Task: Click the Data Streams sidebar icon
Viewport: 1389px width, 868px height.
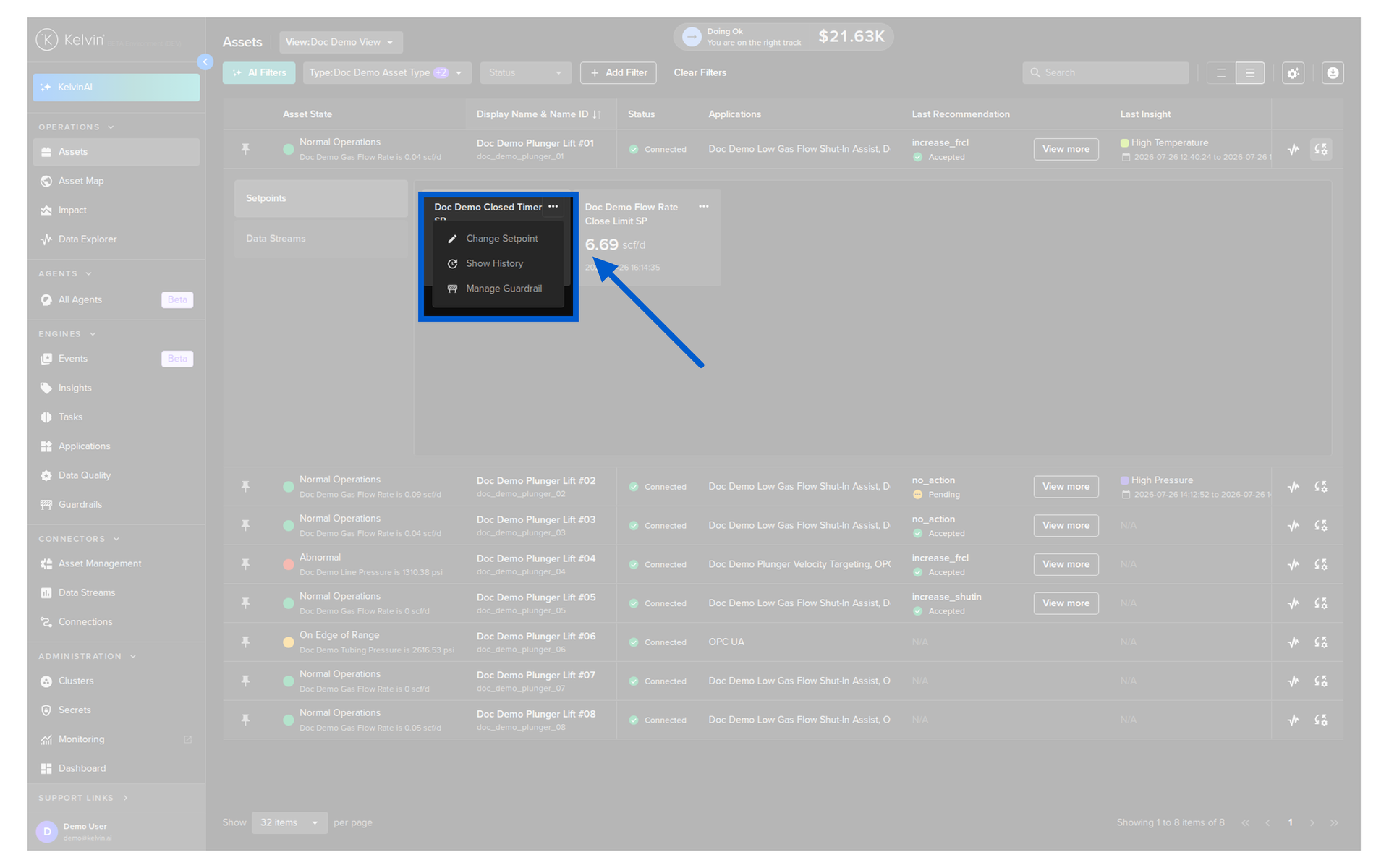Action: (x=46, y=592)
